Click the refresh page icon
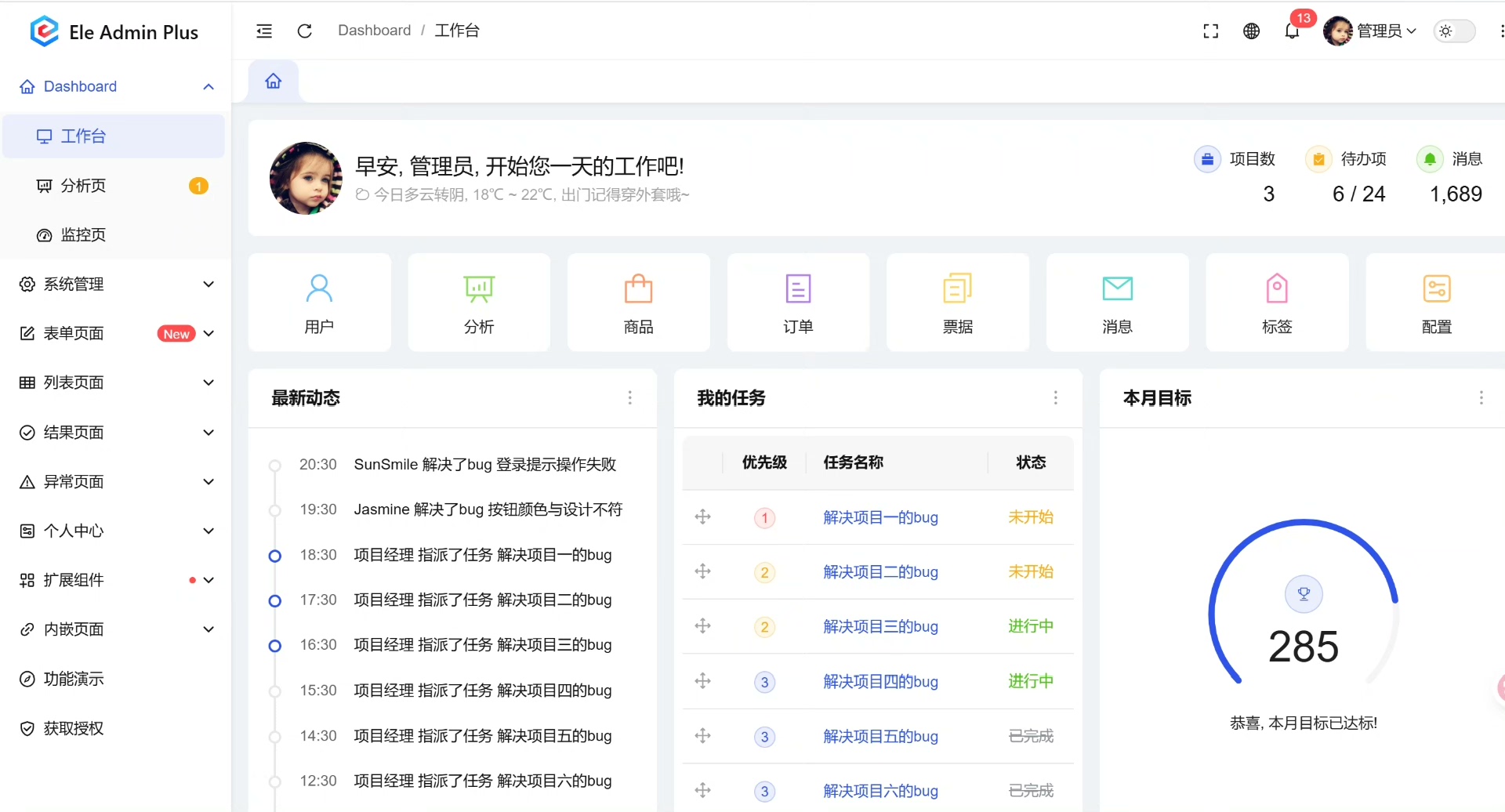The height and width of the screenshot is (812, 1505). click(305, 31)
